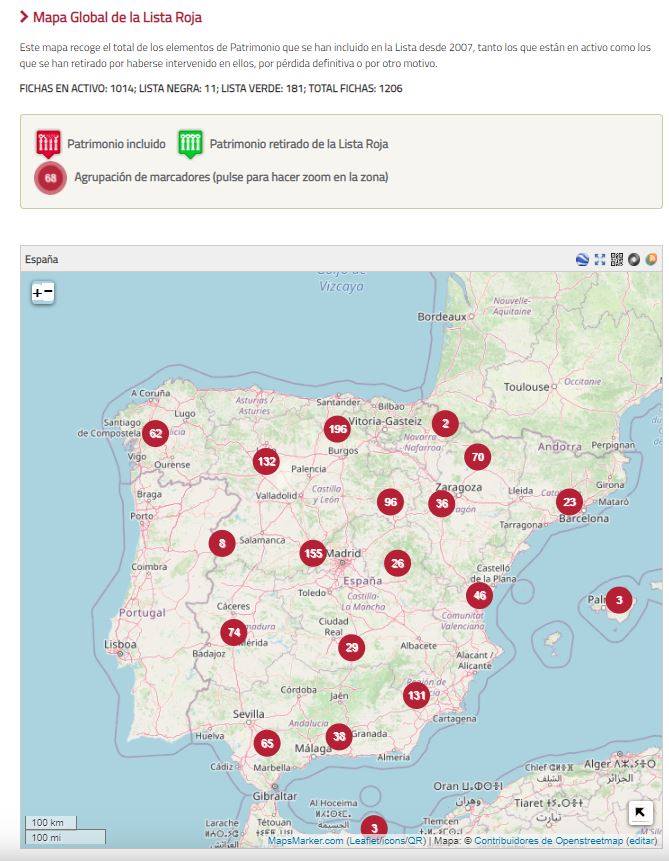Show the QR code for this map
The height and width of the screenshot is (861, 669).
pos(617,260)
